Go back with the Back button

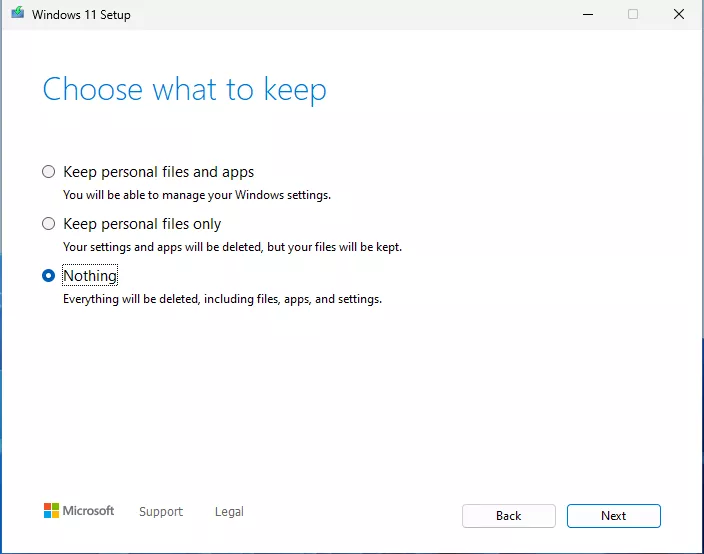click(x=509, y=516)
